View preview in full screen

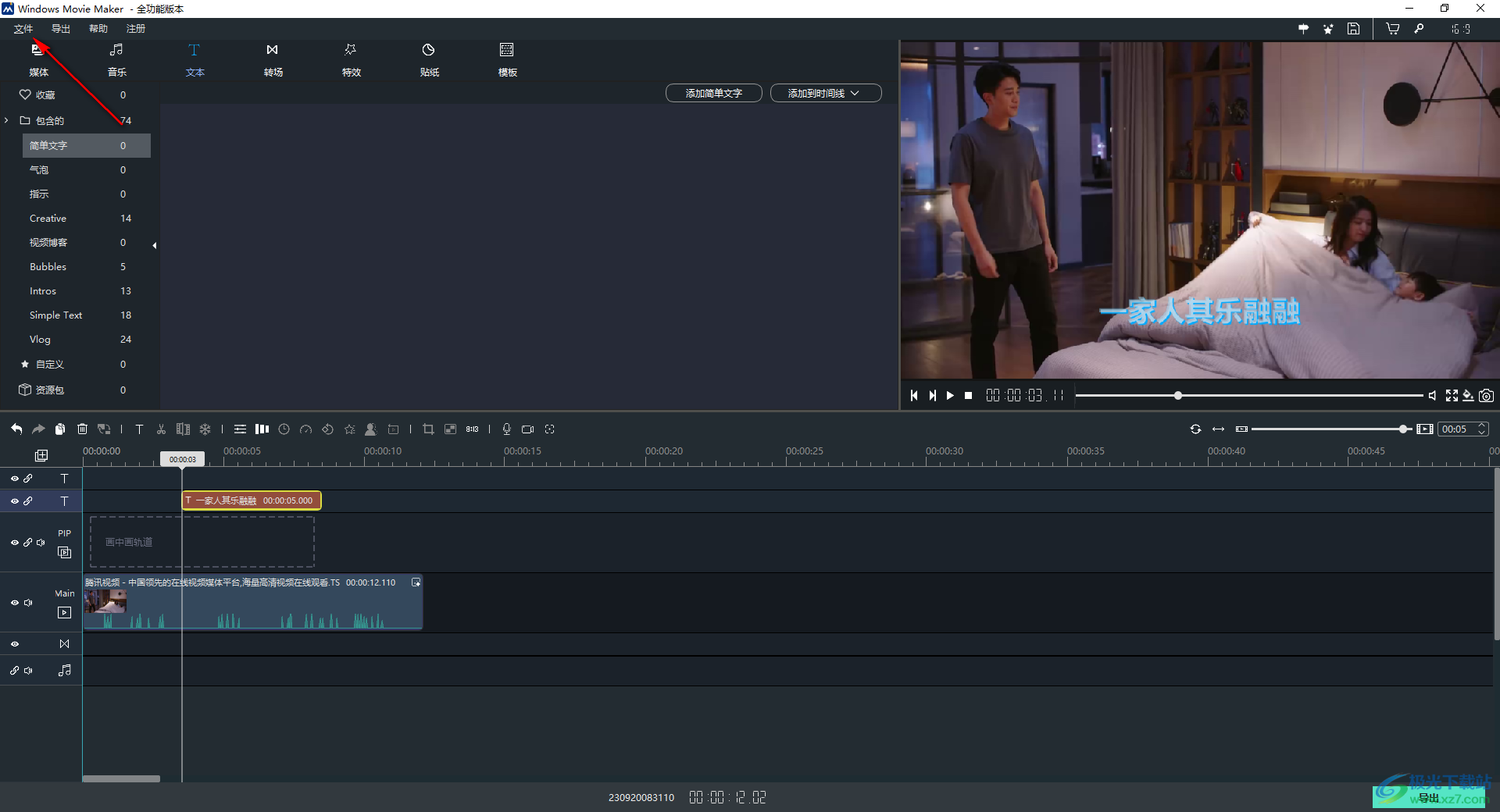[1452, 396]
